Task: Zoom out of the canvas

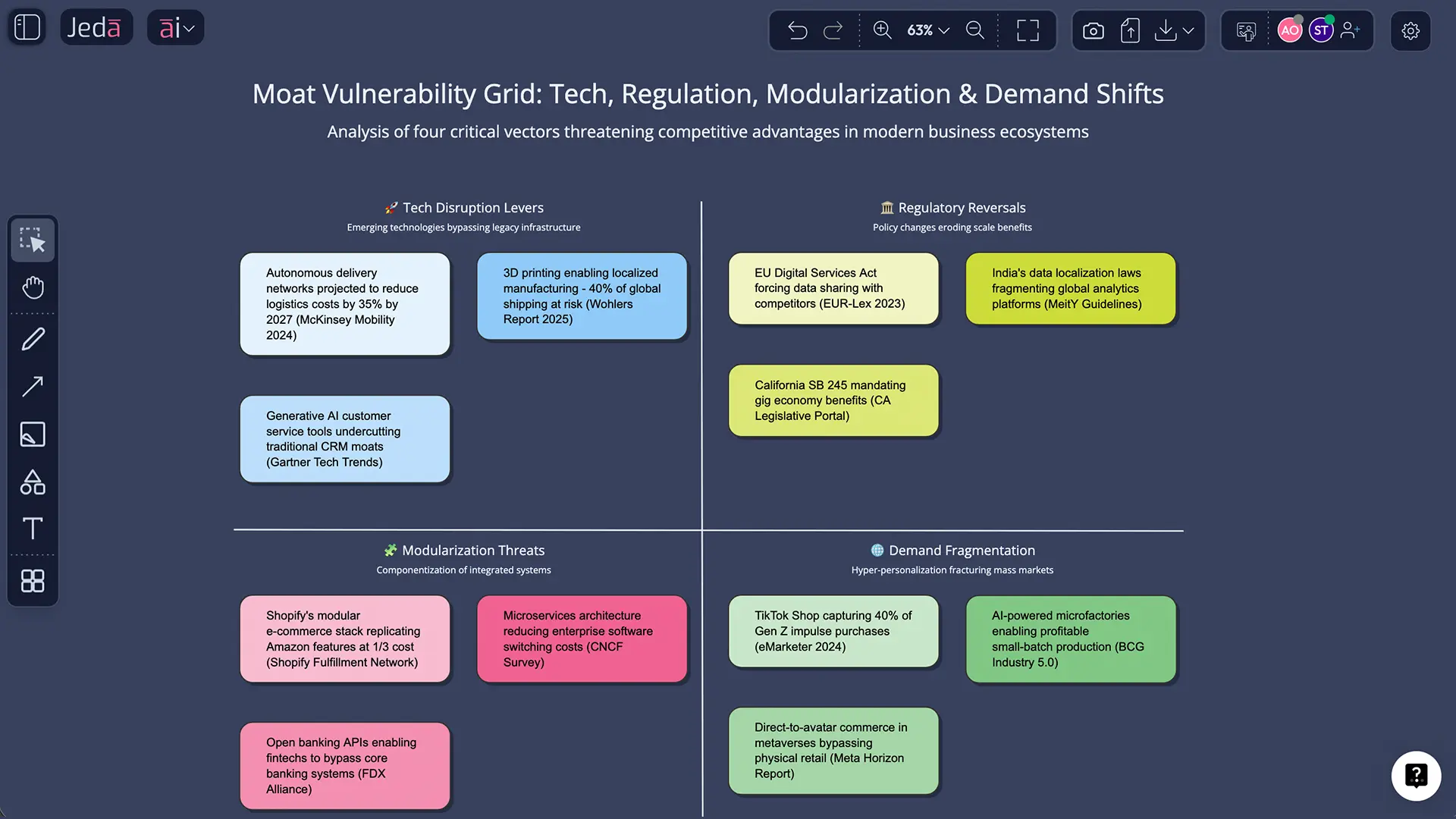Action: pos(975,30)
